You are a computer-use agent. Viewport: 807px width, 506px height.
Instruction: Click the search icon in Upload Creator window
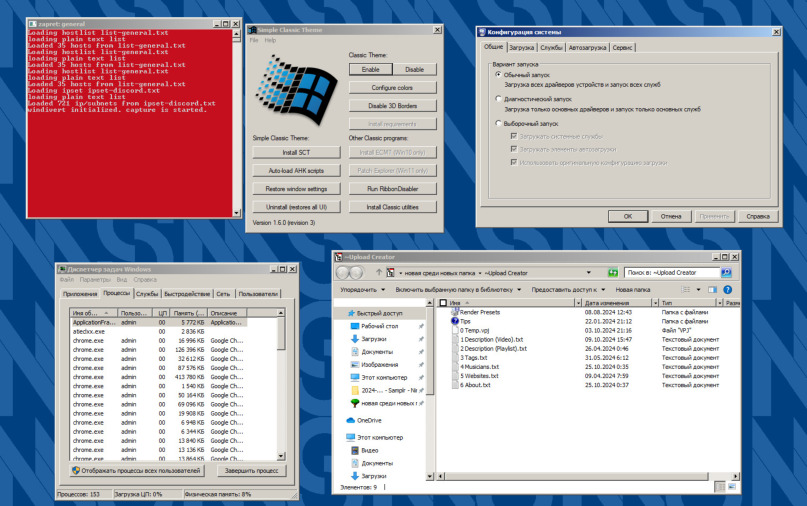click(x=727, y=272)
